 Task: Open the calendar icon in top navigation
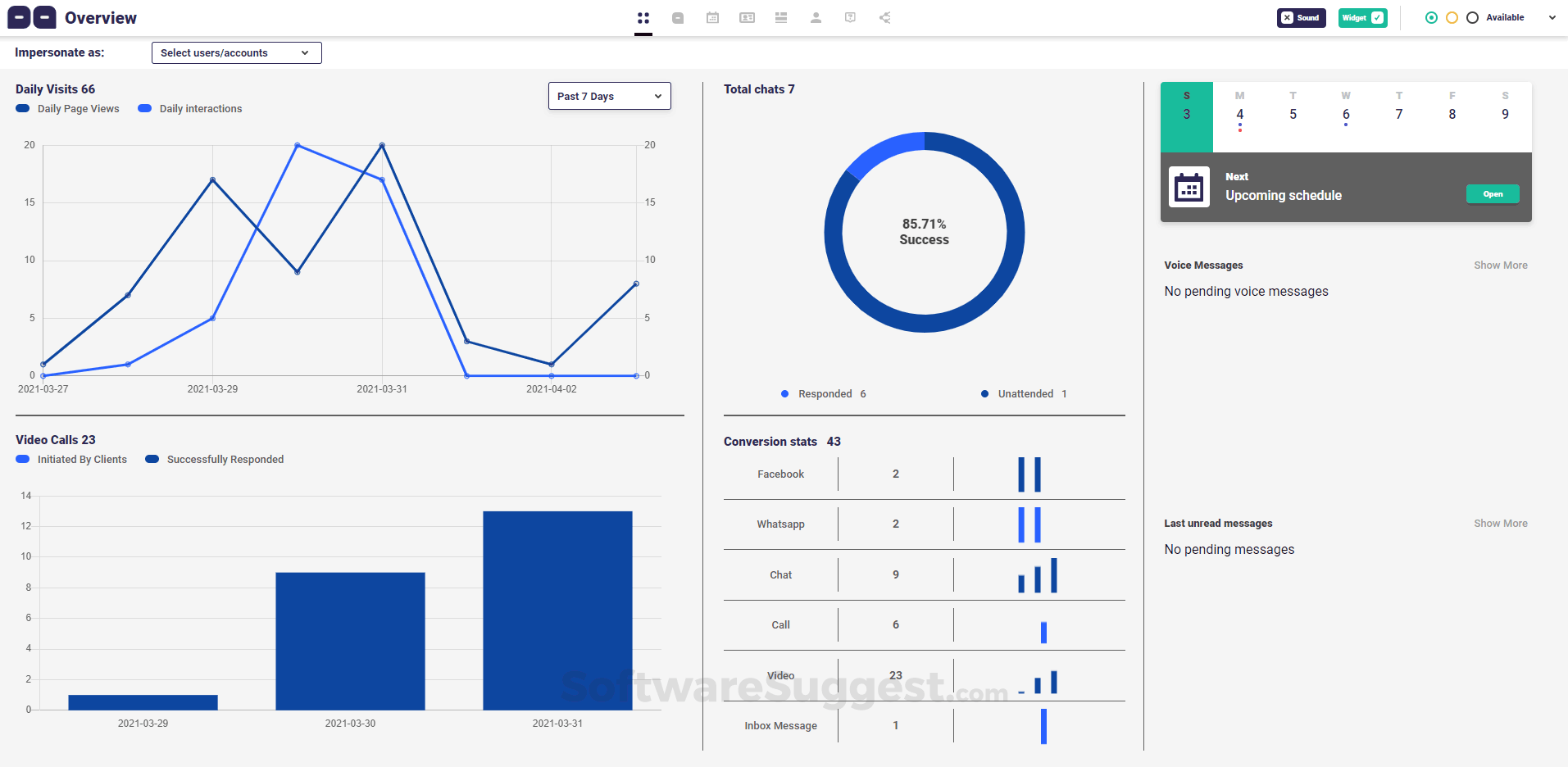point(713,18)
